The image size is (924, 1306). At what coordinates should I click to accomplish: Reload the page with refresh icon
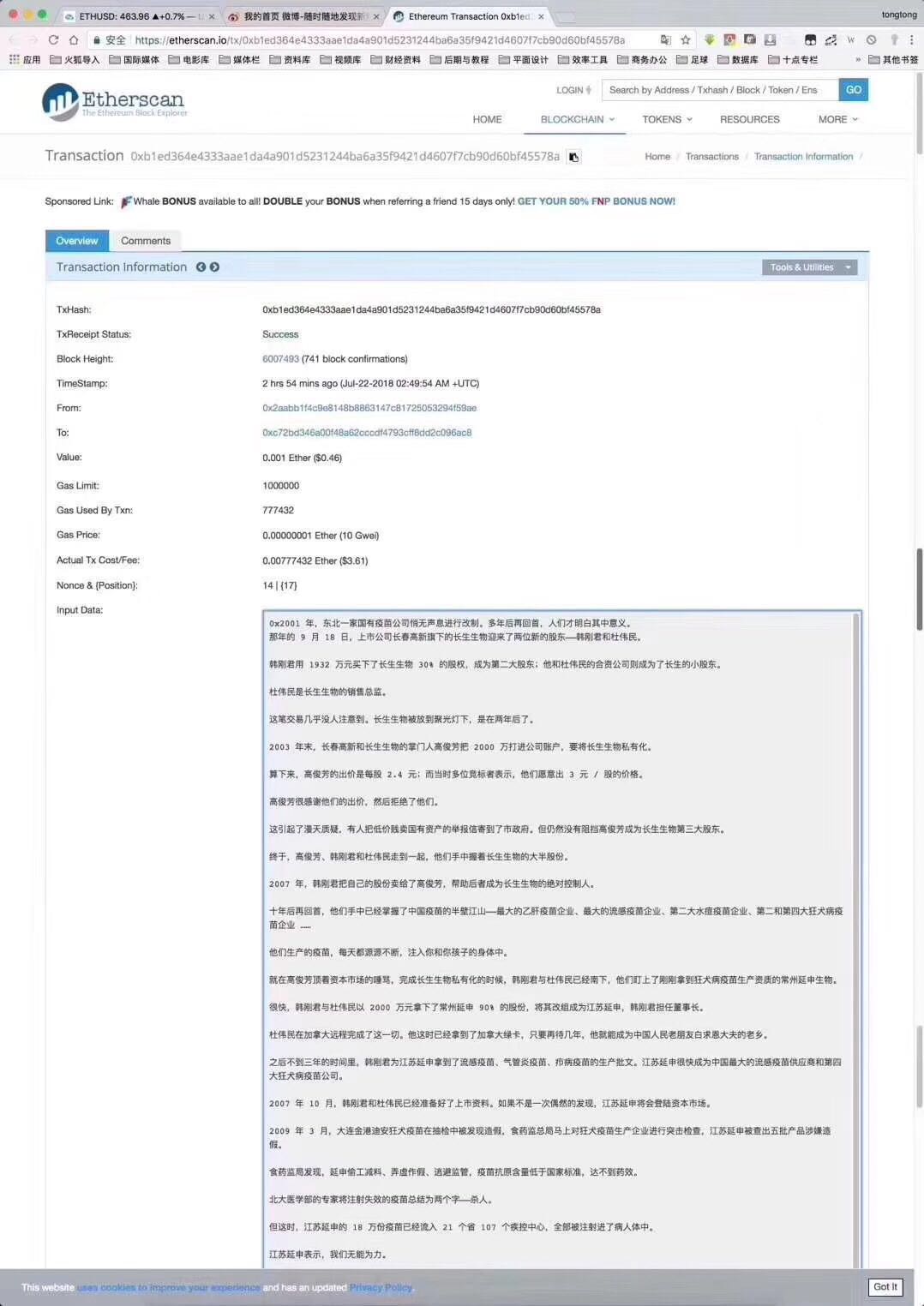coord(53,40)
